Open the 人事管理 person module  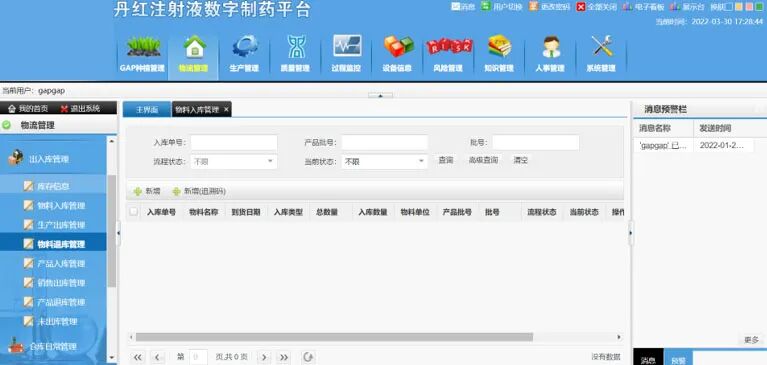tap(550, 54)
